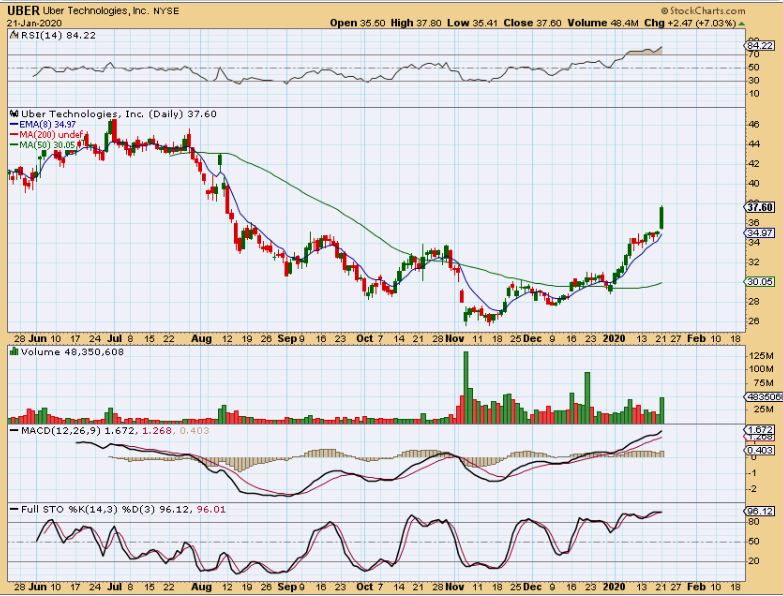Viewport: 783px width, 596px height.
Task: Click the Close 37.60 header value
Action: point(533,23)
